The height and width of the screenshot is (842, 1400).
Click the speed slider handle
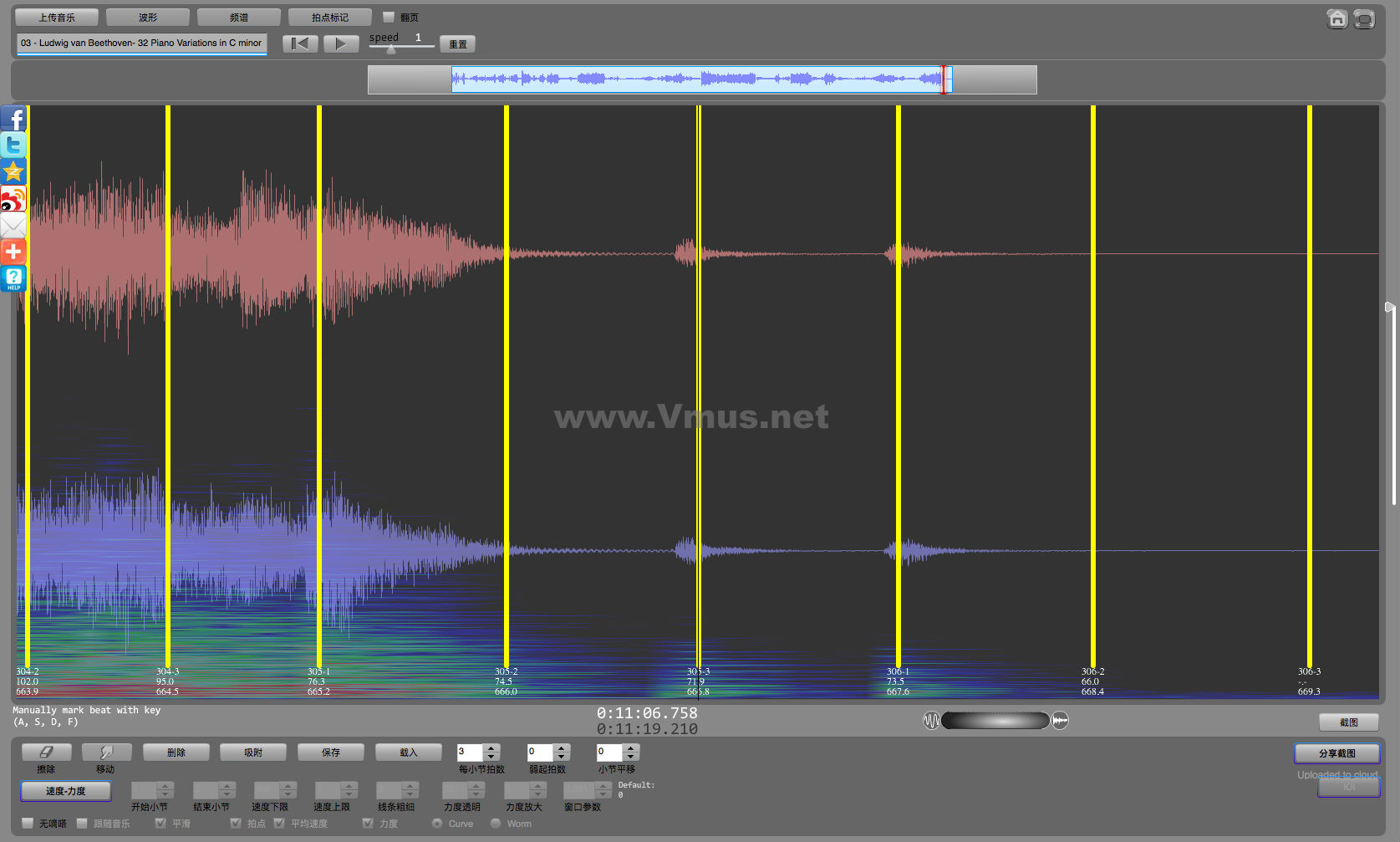pos(390,48)
